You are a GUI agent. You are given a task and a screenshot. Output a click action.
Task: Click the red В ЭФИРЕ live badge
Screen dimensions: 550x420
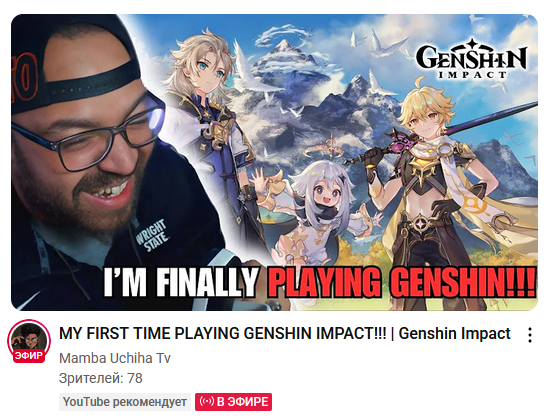point(233,402)
